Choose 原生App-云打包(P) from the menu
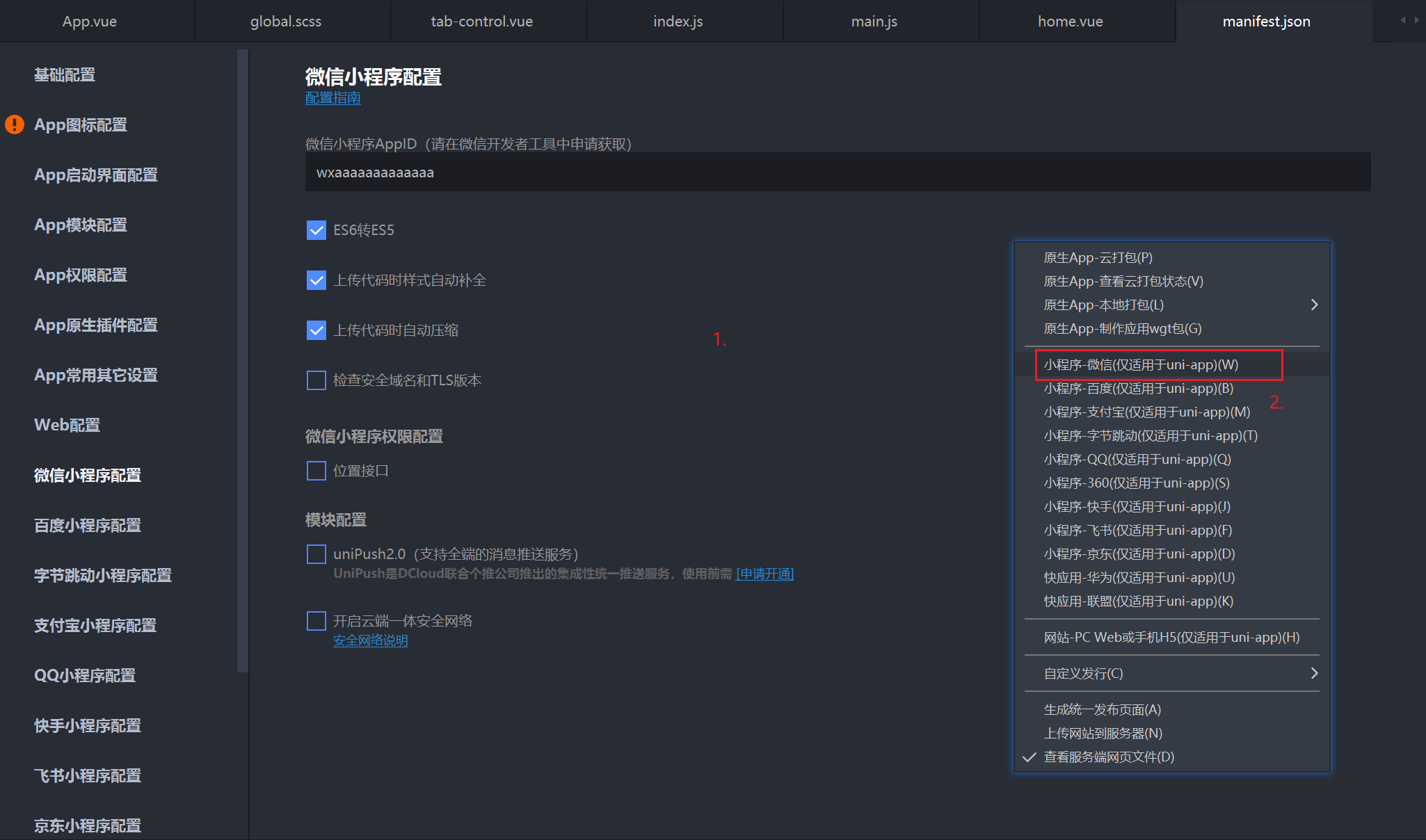The image size is (1426, 840). tap(1172, 257)
